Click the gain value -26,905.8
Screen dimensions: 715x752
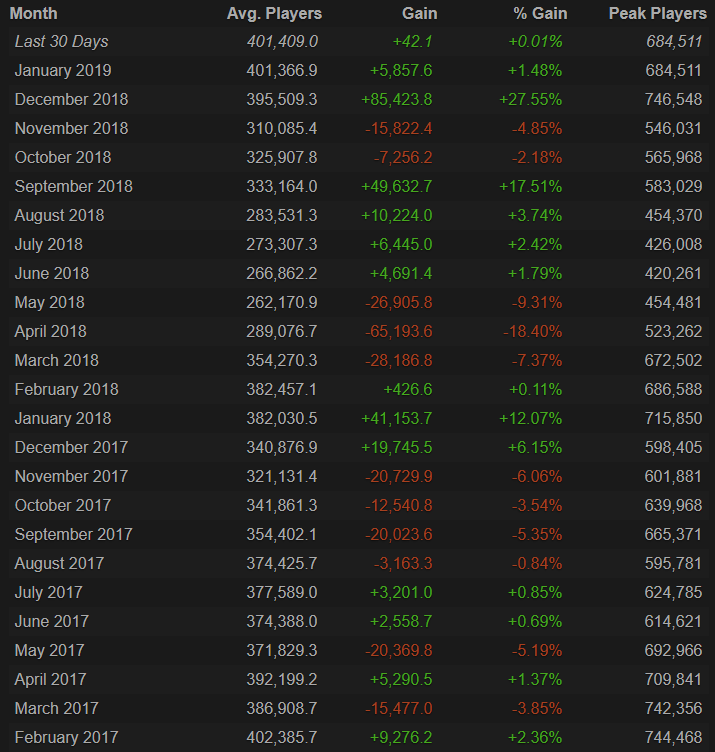(x=399, y=303)
